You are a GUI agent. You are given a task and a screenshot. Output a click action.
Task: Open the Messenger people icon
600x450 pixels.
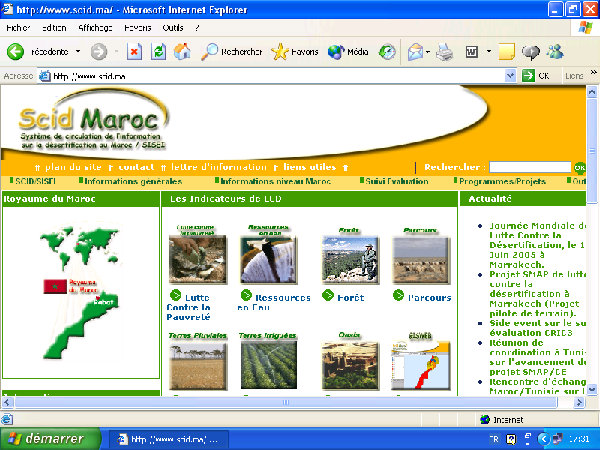coord(555,52)
